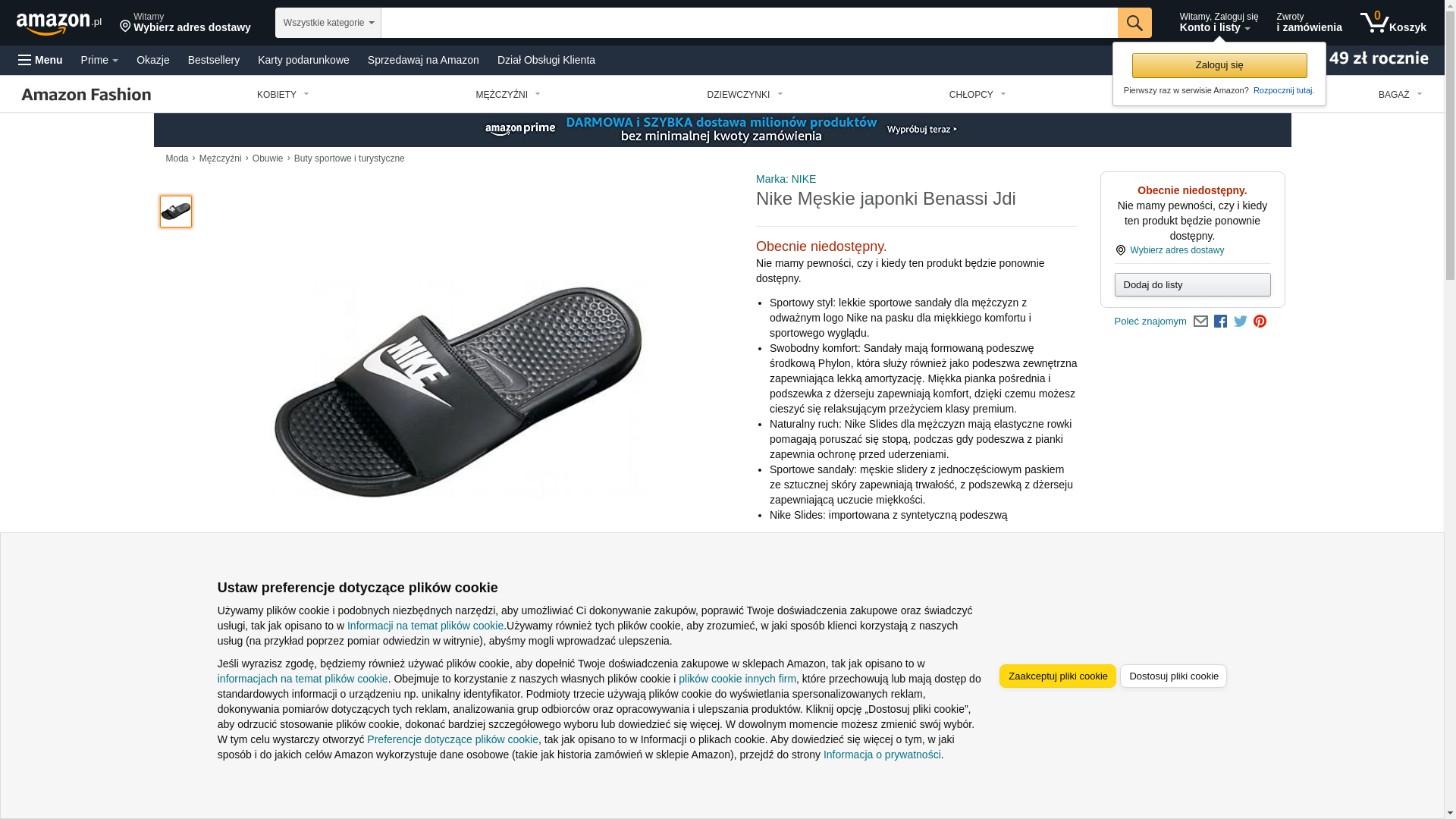
Task: Click into the search input field
Action: pyautogui.click(x=749, y=23)
